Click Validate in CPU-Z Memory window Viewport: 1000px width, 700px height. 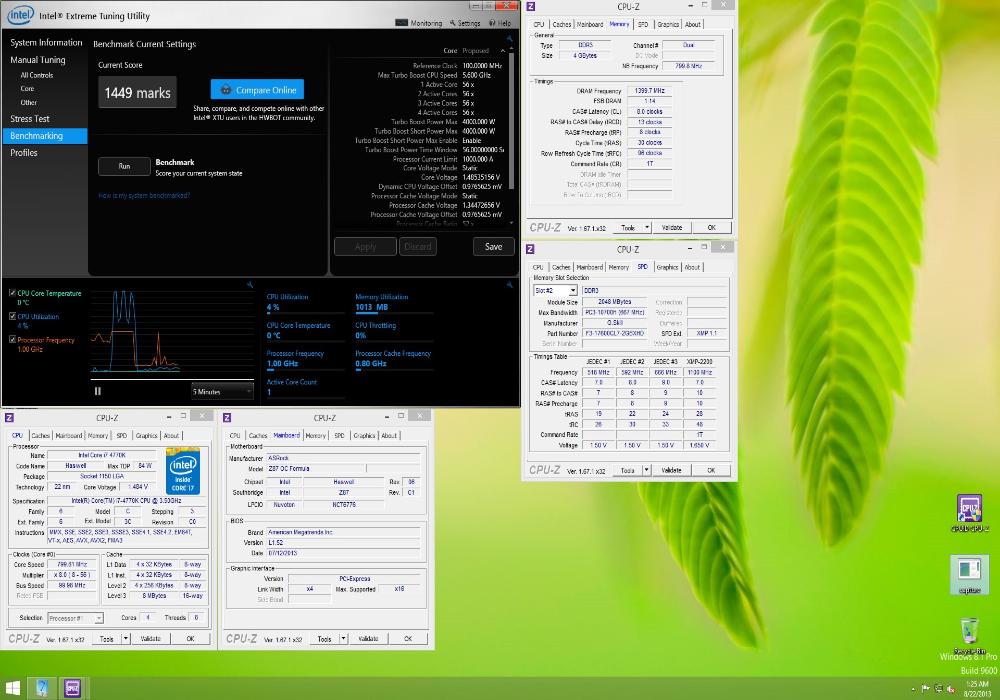click(672, 228)
